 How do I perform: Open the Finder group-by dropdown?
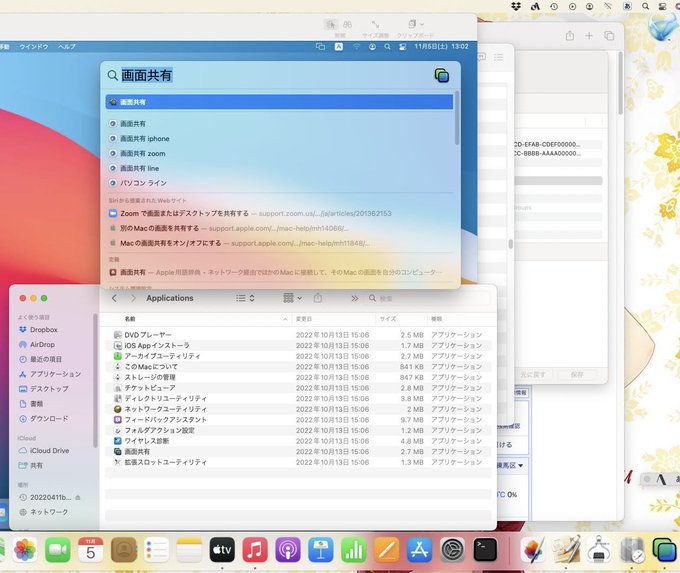(292, 298)
